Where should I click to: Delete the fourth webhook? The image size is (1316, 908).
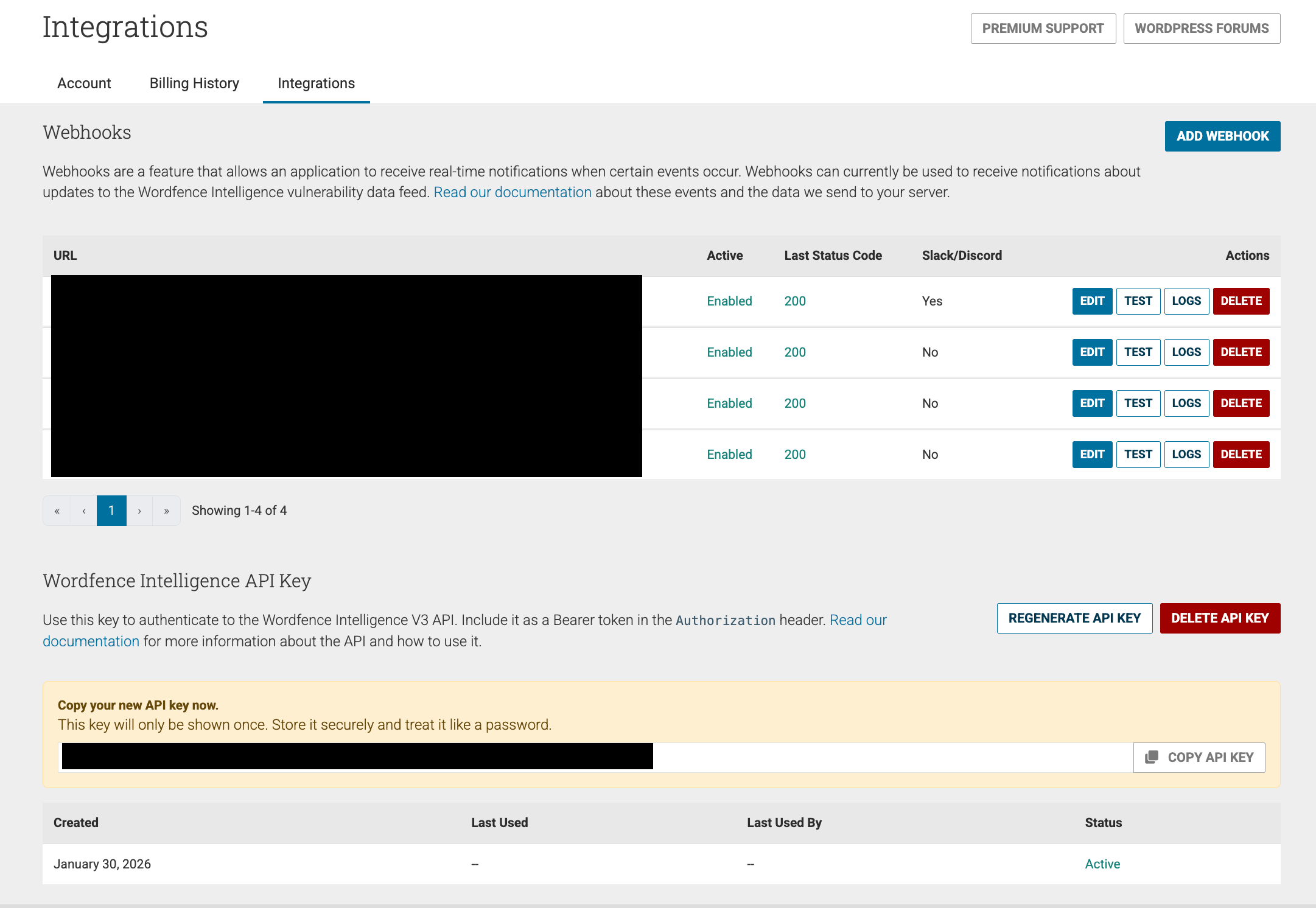1241,455
